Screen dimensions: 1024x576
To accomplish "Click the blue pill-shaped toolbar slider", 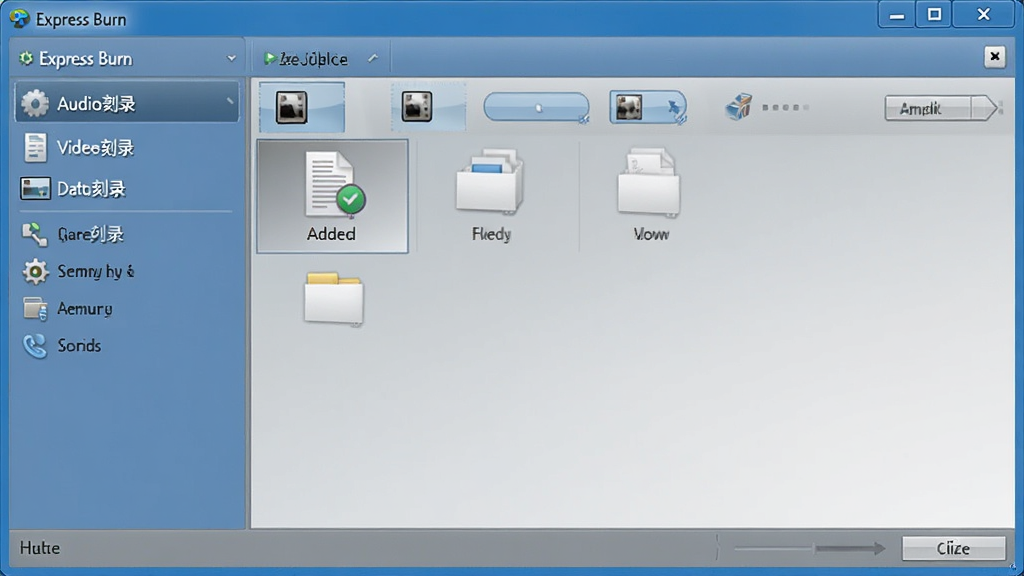I will pos(536,107).
